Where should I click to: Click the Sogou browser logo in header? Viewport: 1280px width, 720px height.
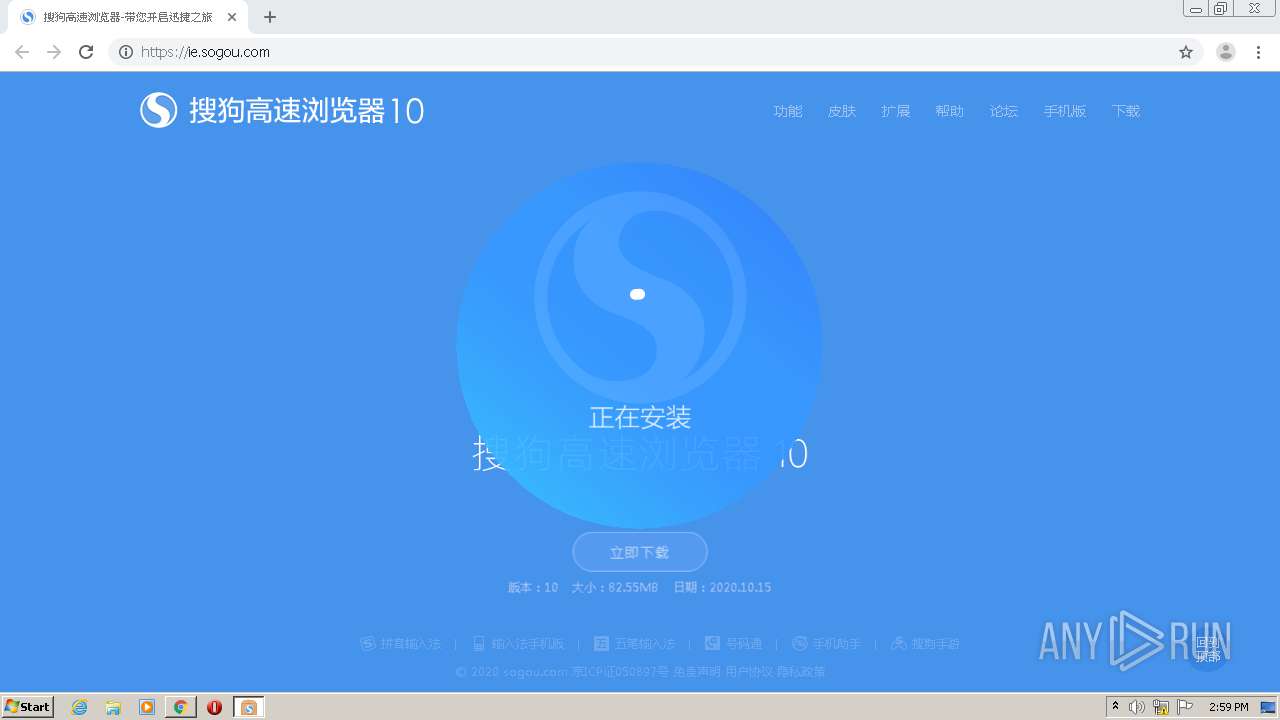coord(159,110)
